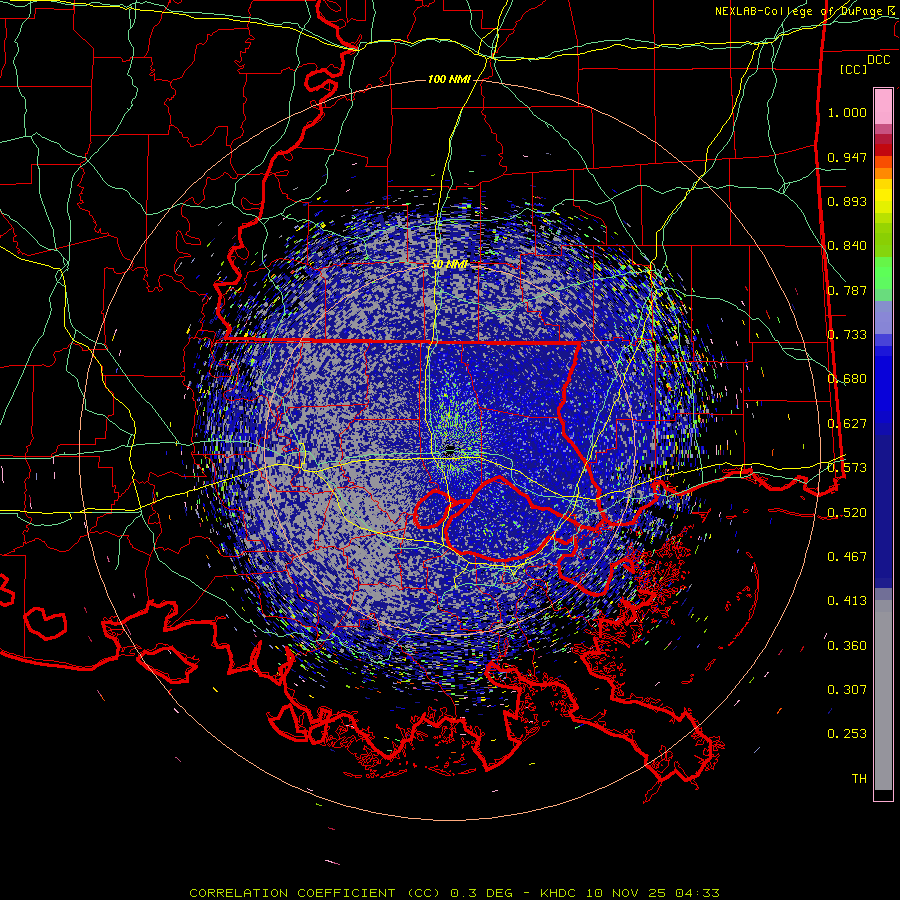
Task: Click the CORRELATION COEFFICIENT (CC) caption text
Action: 315,893
